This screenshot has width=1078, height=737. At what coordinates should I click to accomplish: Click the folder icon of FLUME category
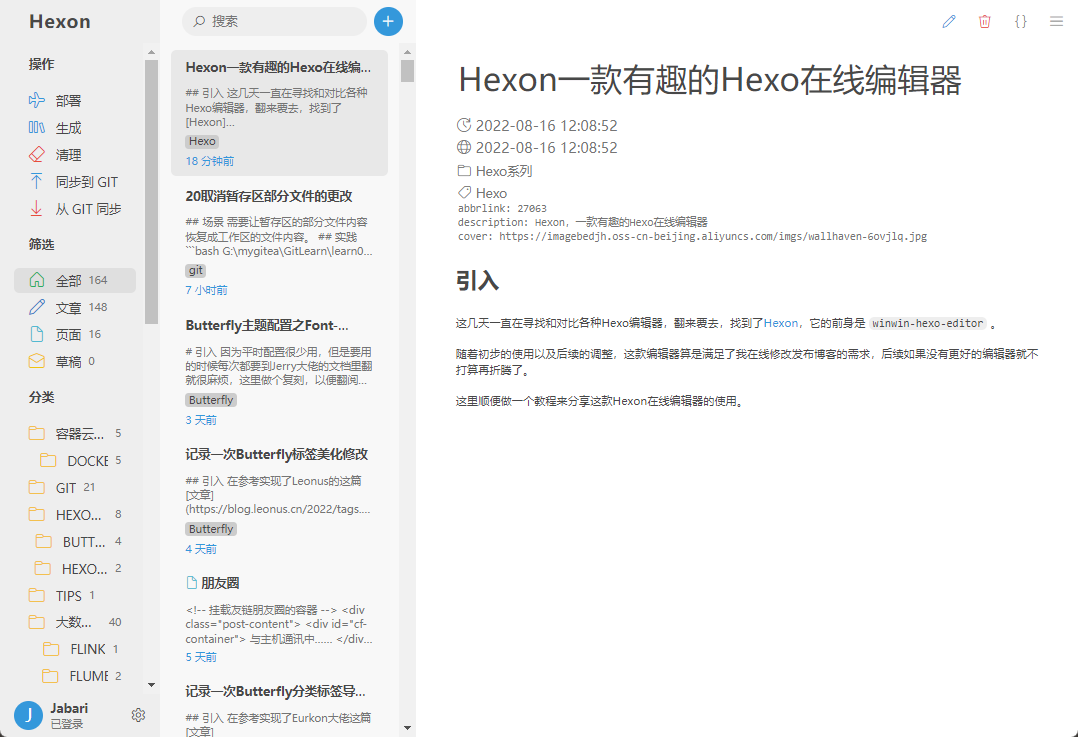pos(50,676)
